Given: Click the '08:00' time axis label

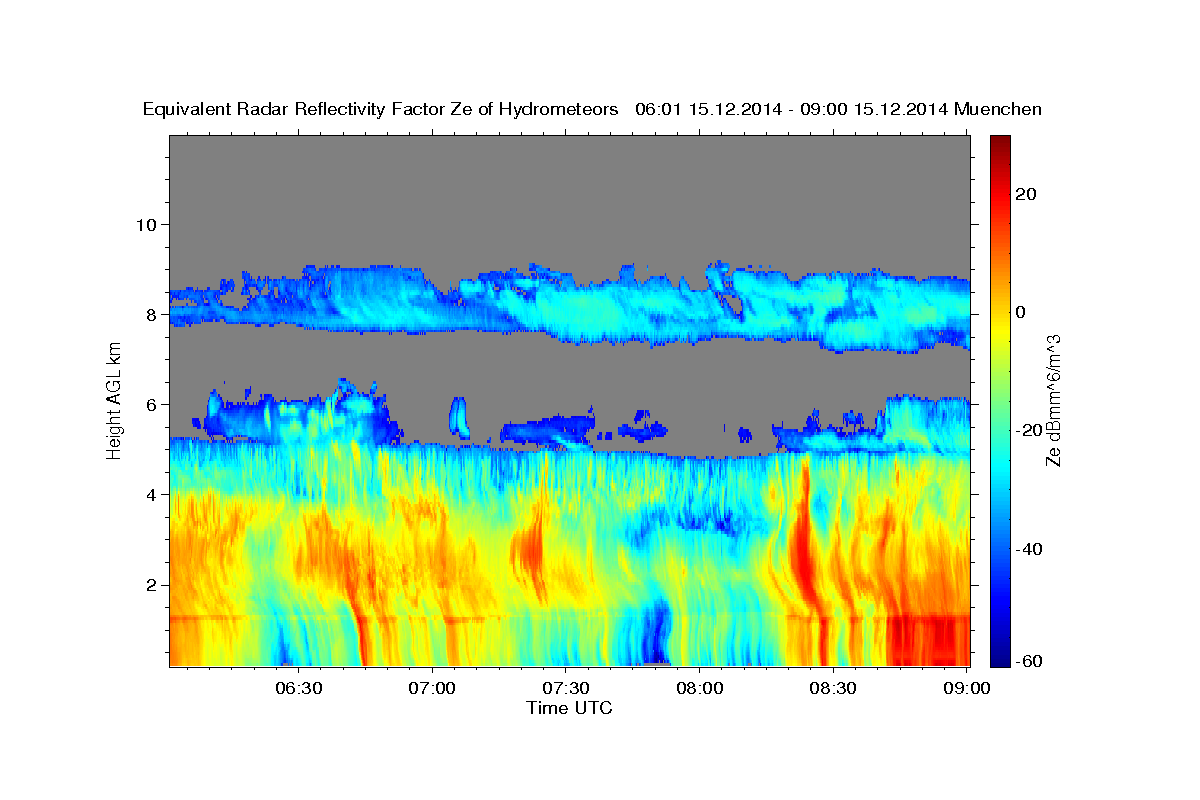Looking at the screenshot, I should click(x=700, y=688).
